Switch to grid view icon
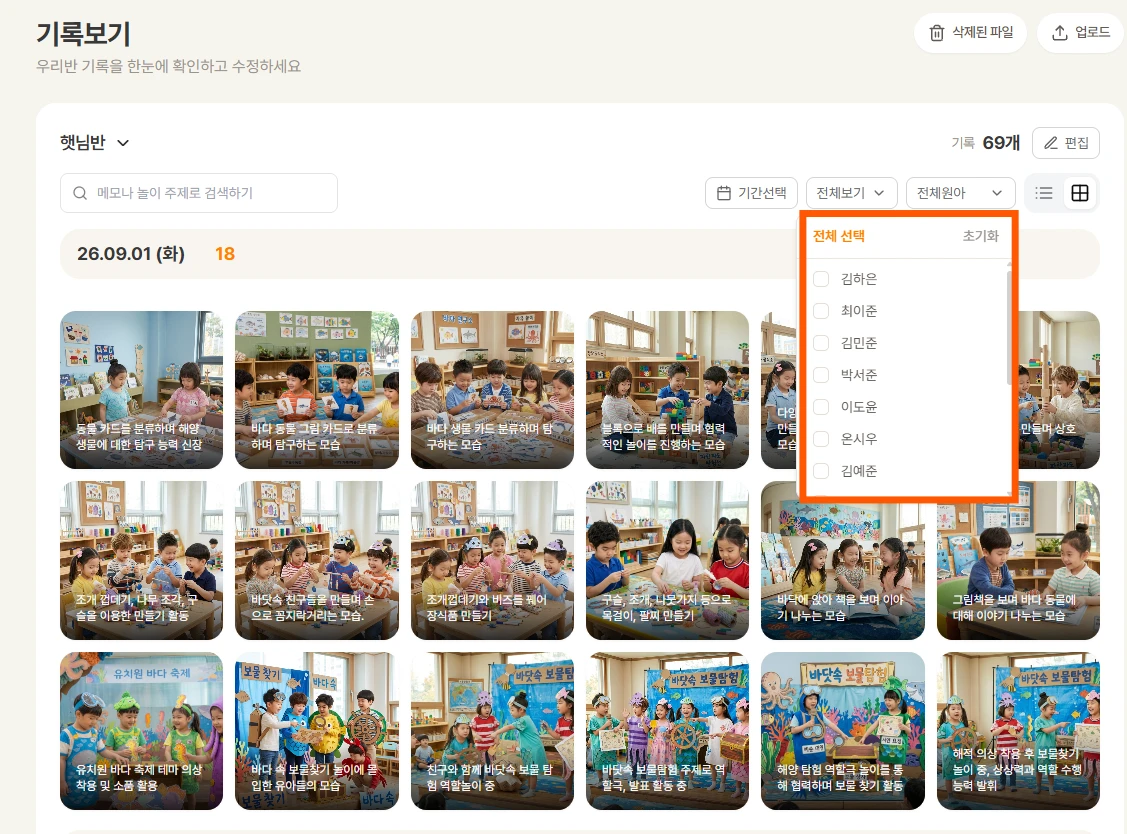The width and height of the screenshot is (1127, 834). click(x=1080, y=193)
